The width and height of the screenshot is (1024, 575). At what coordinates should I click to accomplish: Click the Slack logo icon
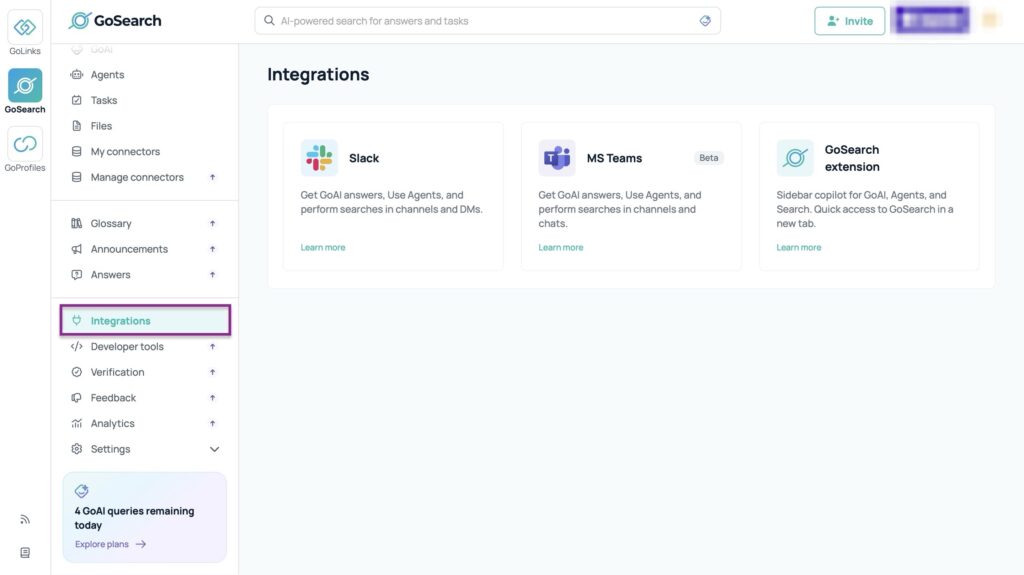click(x=319, y=157)
